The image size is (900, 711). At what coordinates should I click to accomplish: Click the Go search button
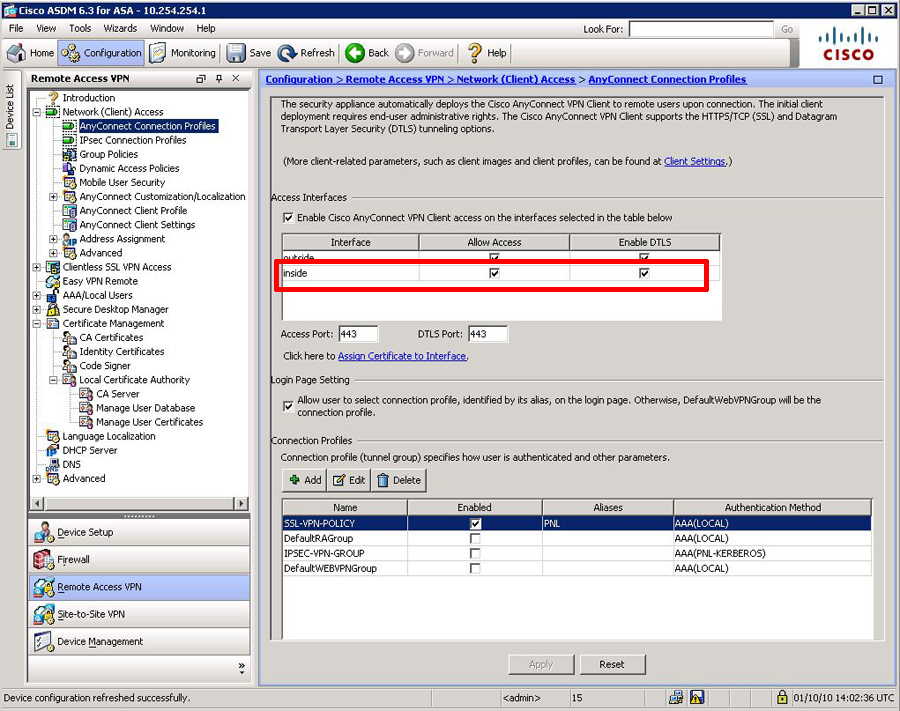[x=787, y=29]
